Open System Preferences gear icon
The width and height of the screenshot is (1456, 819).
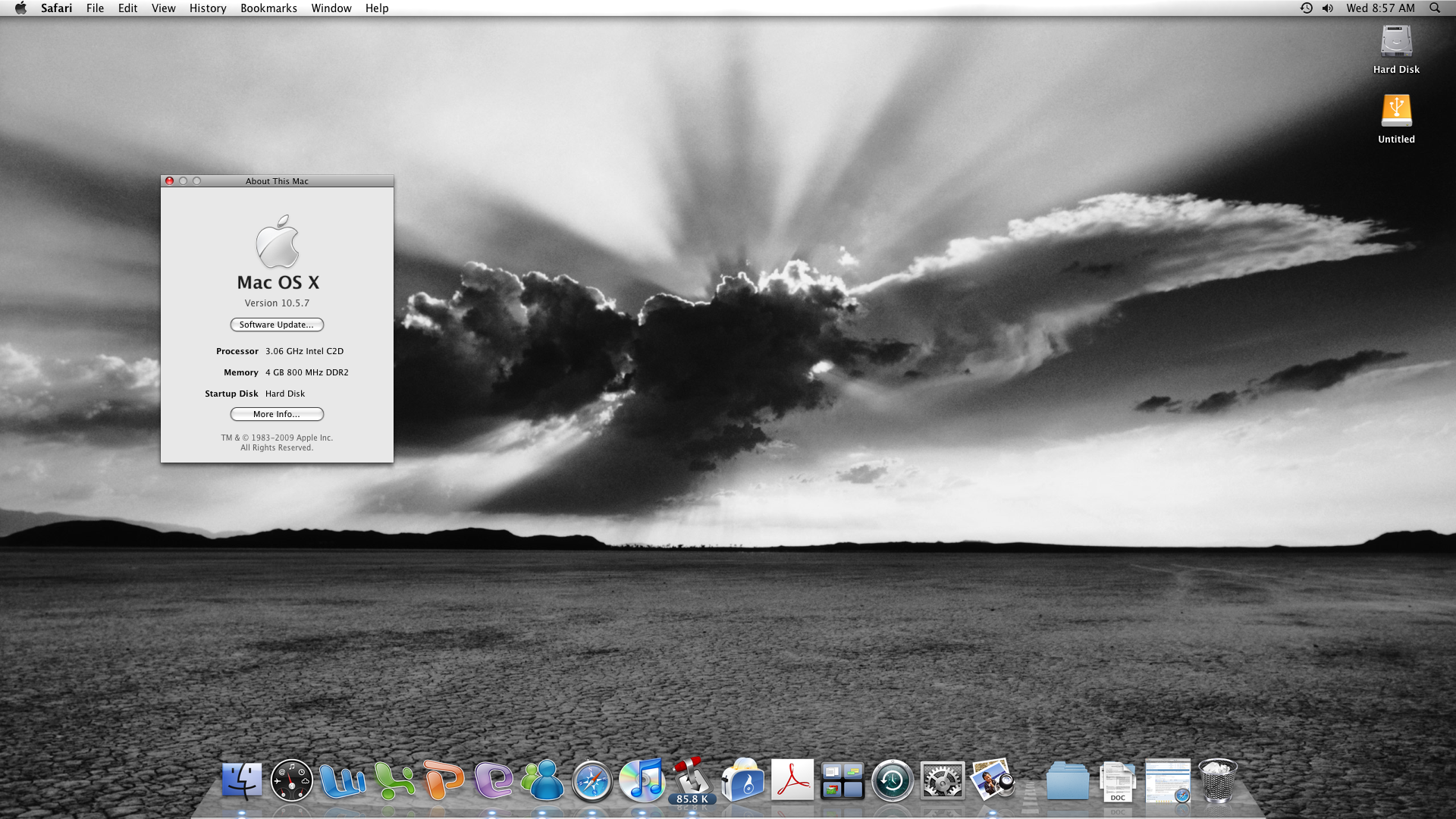(x=943, y=781)
